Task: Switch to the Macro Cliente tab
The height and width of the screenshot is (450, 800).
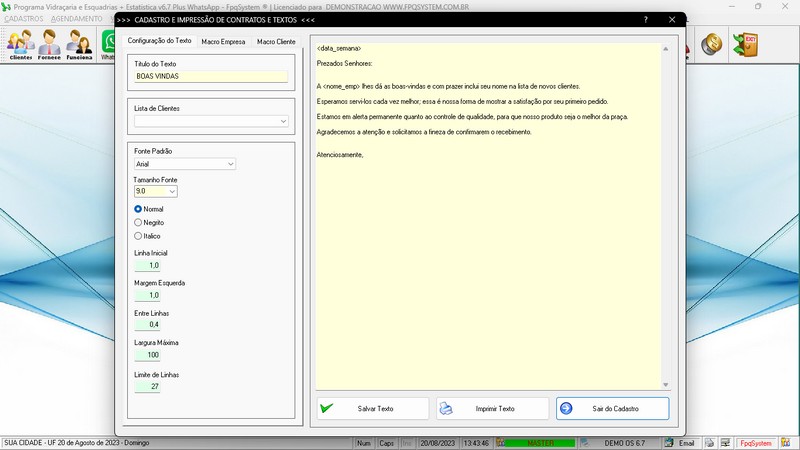Action: coord(277,41)
